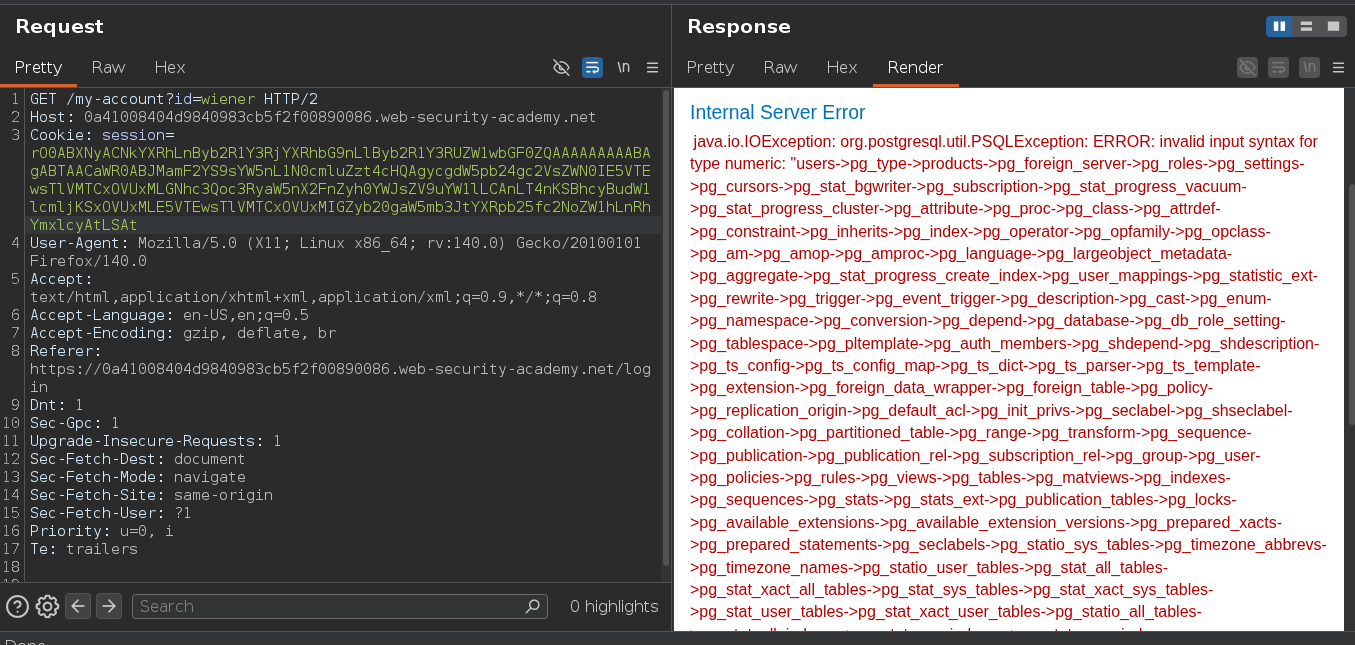Click Sec-Fetch-Site: same-origin line

[151, 495]
